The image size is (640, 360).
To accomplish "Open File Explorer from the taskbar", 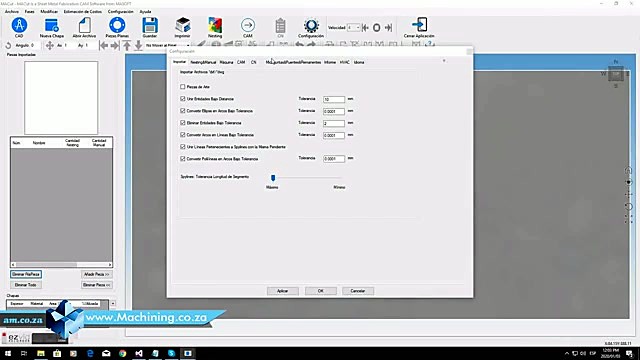I will pos(41,353).
